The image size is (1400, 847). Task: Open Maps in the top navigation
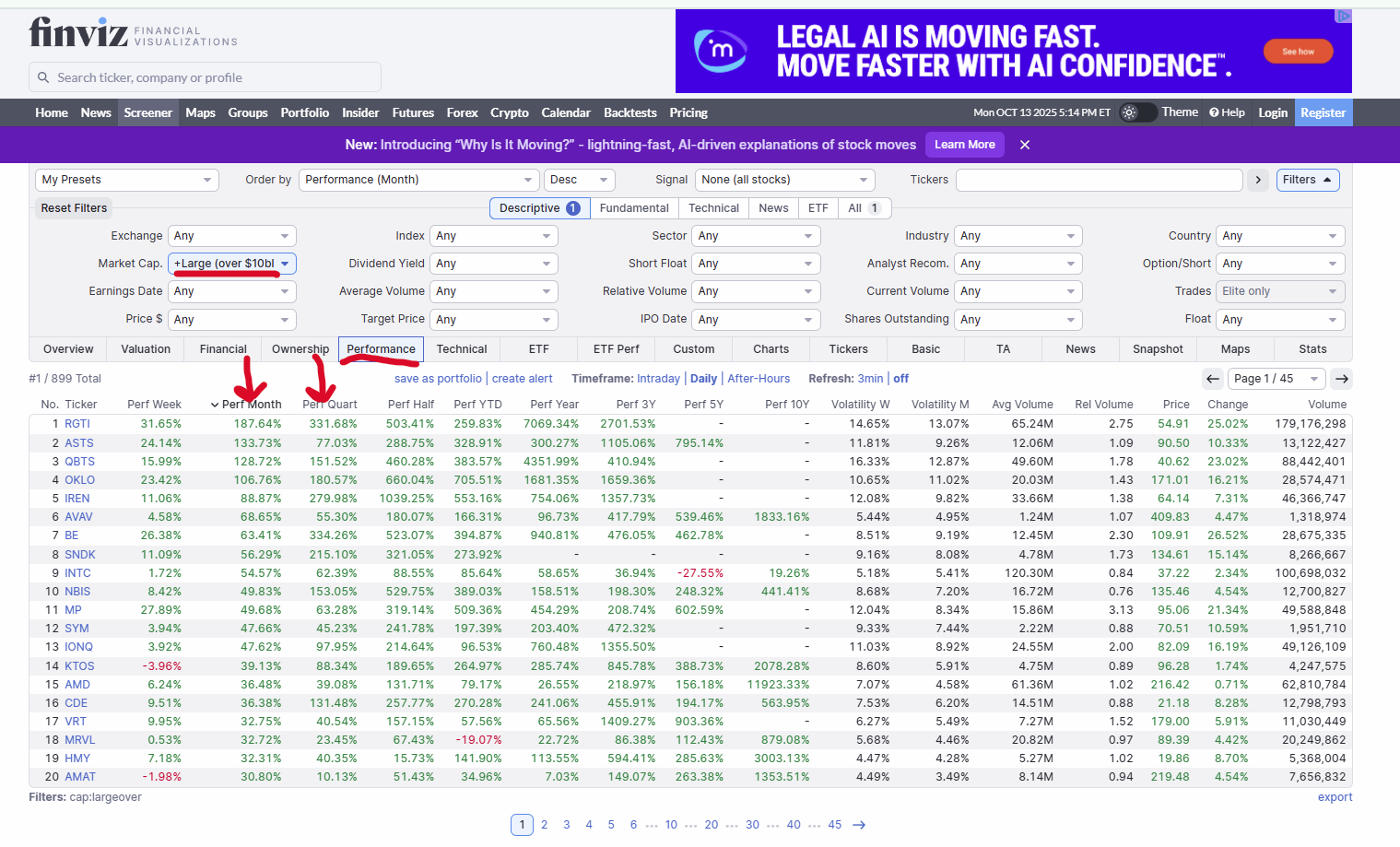tap(200, 112)
